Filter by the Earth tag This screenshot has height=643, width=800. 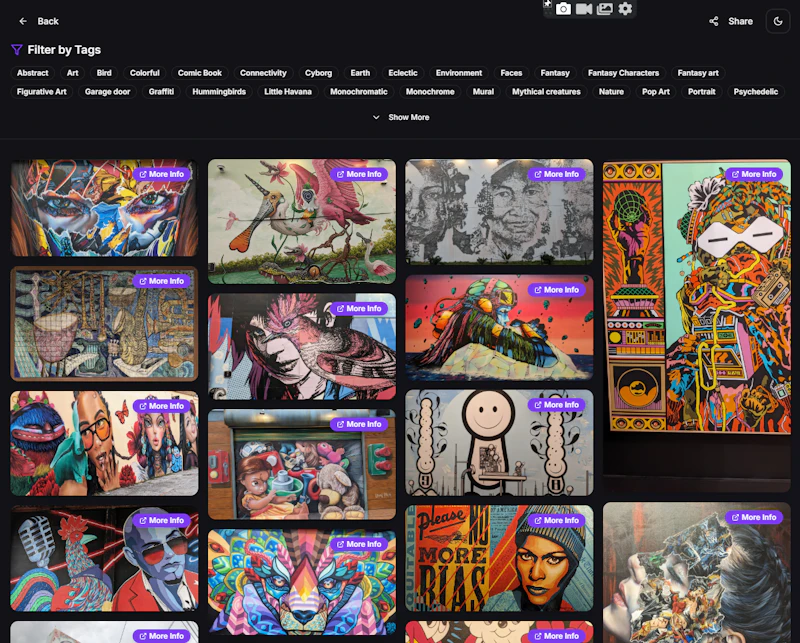[360, 73]
